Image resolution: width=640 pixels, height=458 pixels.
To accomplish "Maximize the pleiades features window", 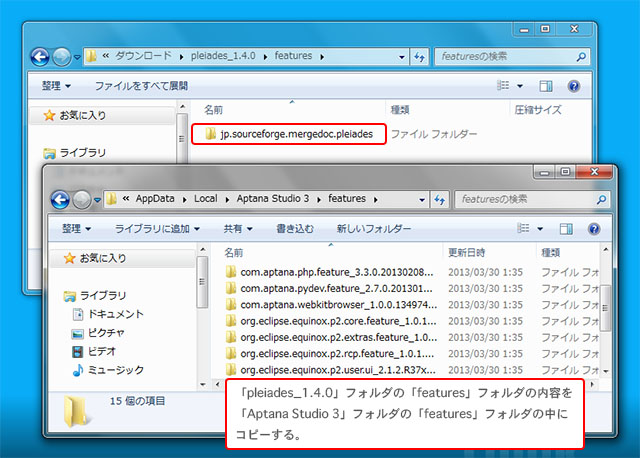I will [x=545, y=29].
